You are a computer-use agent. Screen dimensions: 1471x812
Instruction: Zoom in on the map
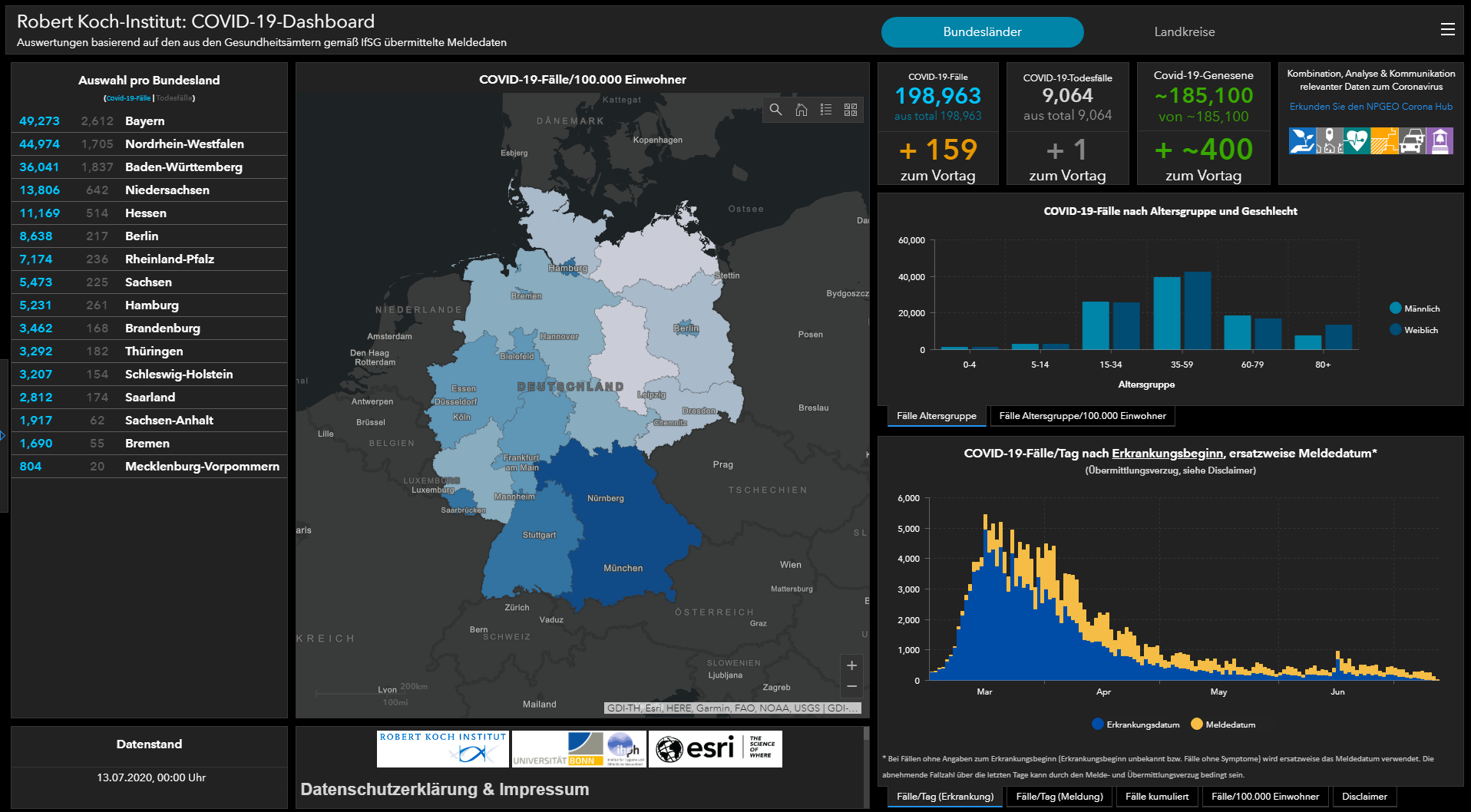[851, 665]
